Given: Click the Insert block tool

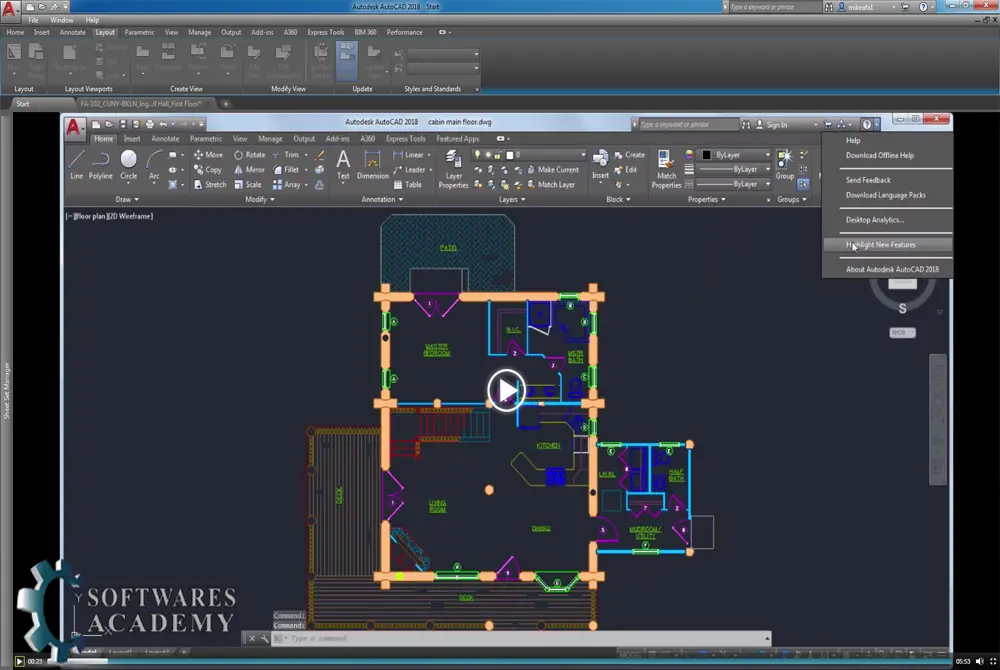Looking at the screenshot, I should (600, 164).
